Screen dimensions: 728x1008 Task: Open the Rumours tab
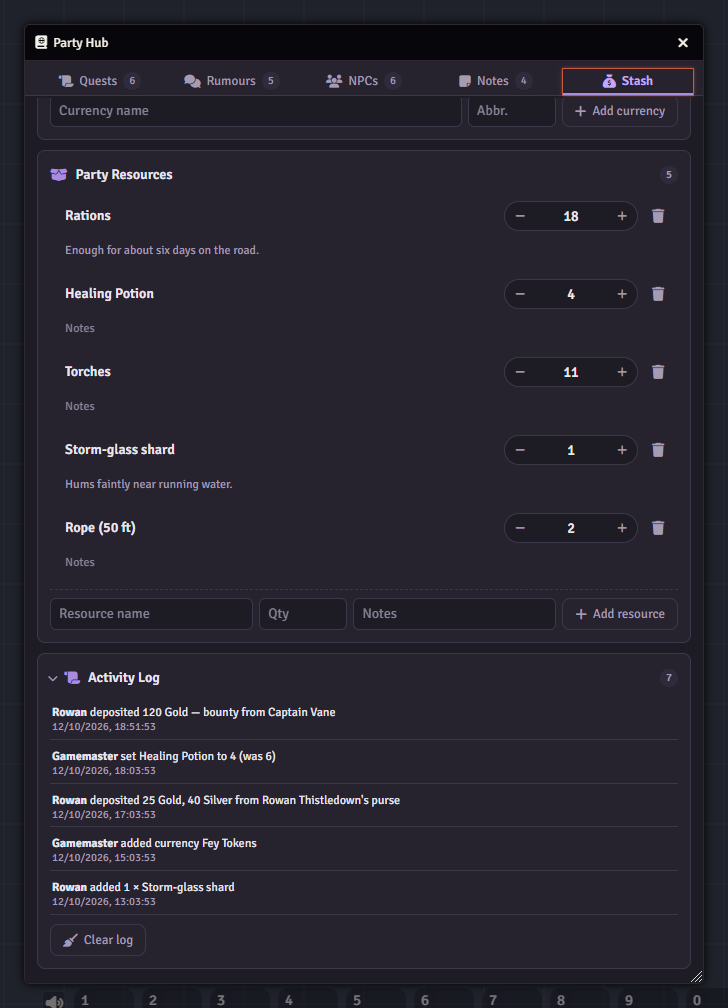tap(231, 81)
